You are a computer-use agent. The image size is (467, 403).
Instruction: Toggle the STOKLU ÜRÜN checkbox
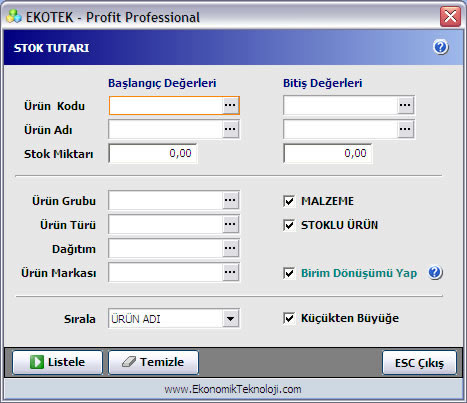[x=289, y=225]
